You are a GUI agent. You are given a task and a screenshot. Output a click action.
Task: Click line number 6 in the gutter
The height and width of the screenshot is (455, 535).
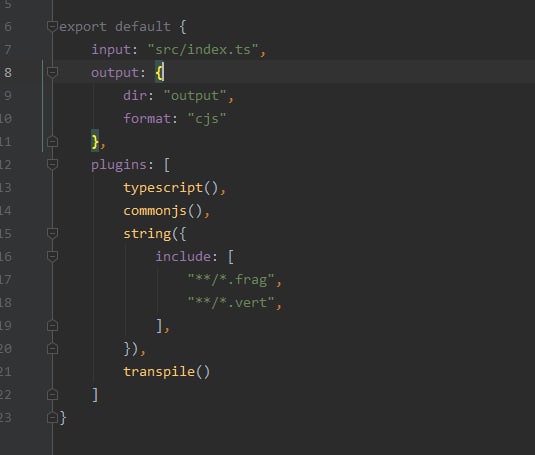(8, 27)
